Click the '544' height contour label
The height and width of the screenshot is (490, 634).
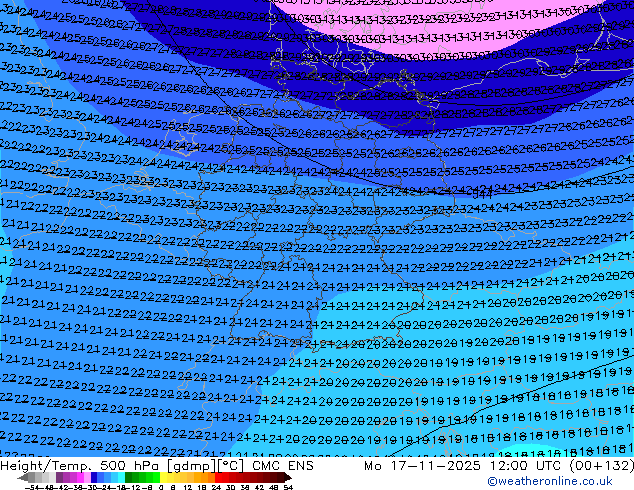(482, 195)
